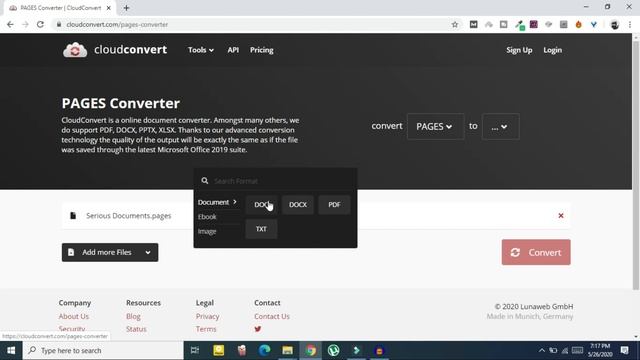Open the Windows Start menu

(11, 351)
